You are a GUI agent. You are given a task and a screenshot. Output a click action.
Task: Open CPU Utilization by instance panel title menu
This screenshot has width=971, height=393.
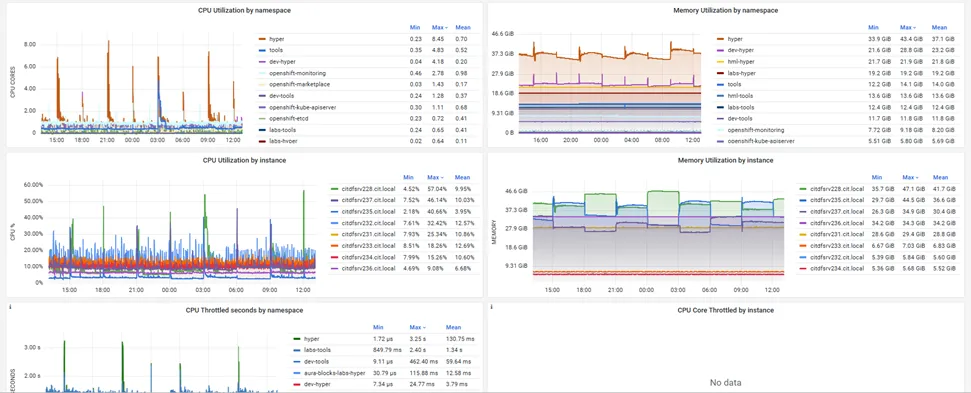(x=244, y=160)
